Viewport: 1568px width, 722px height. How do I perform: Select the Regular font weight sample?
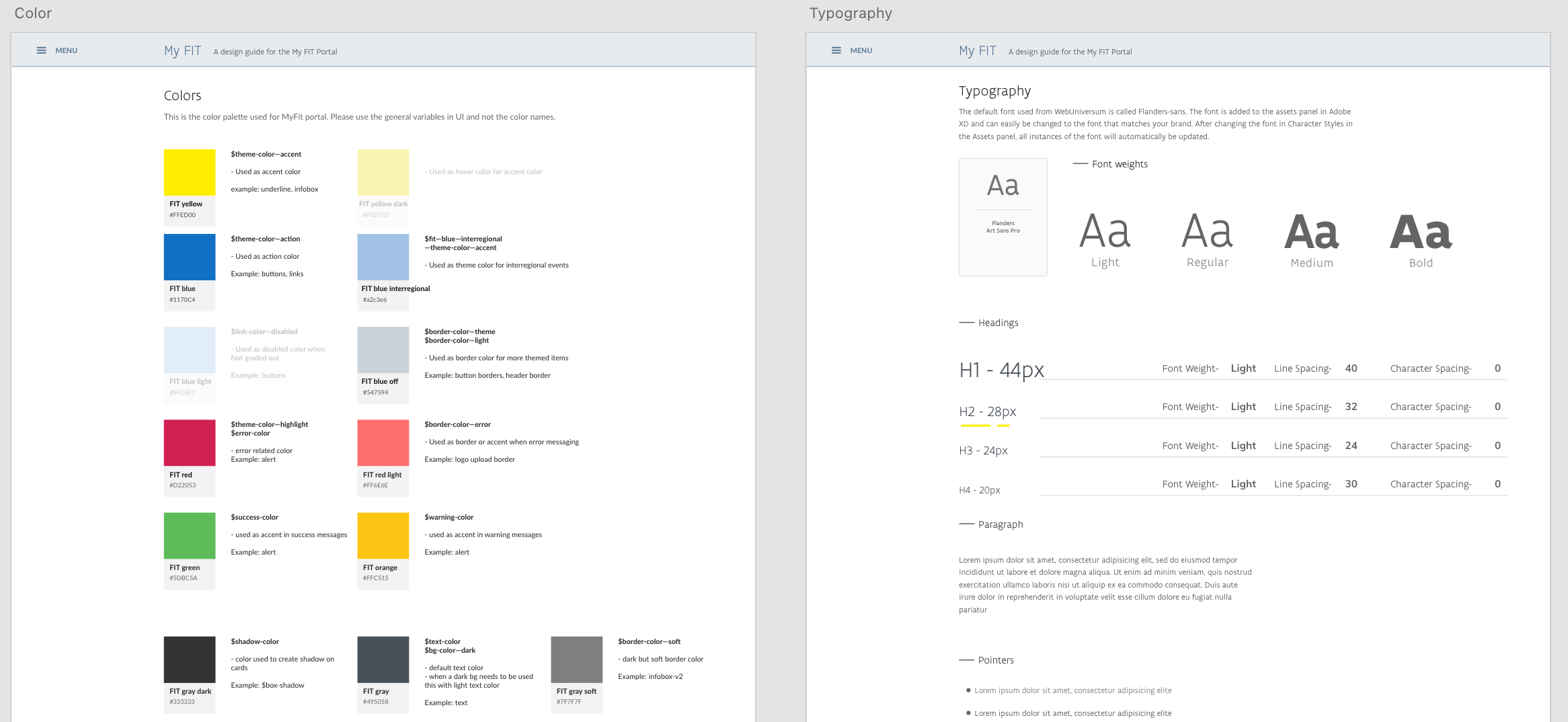coord(1208,240)
